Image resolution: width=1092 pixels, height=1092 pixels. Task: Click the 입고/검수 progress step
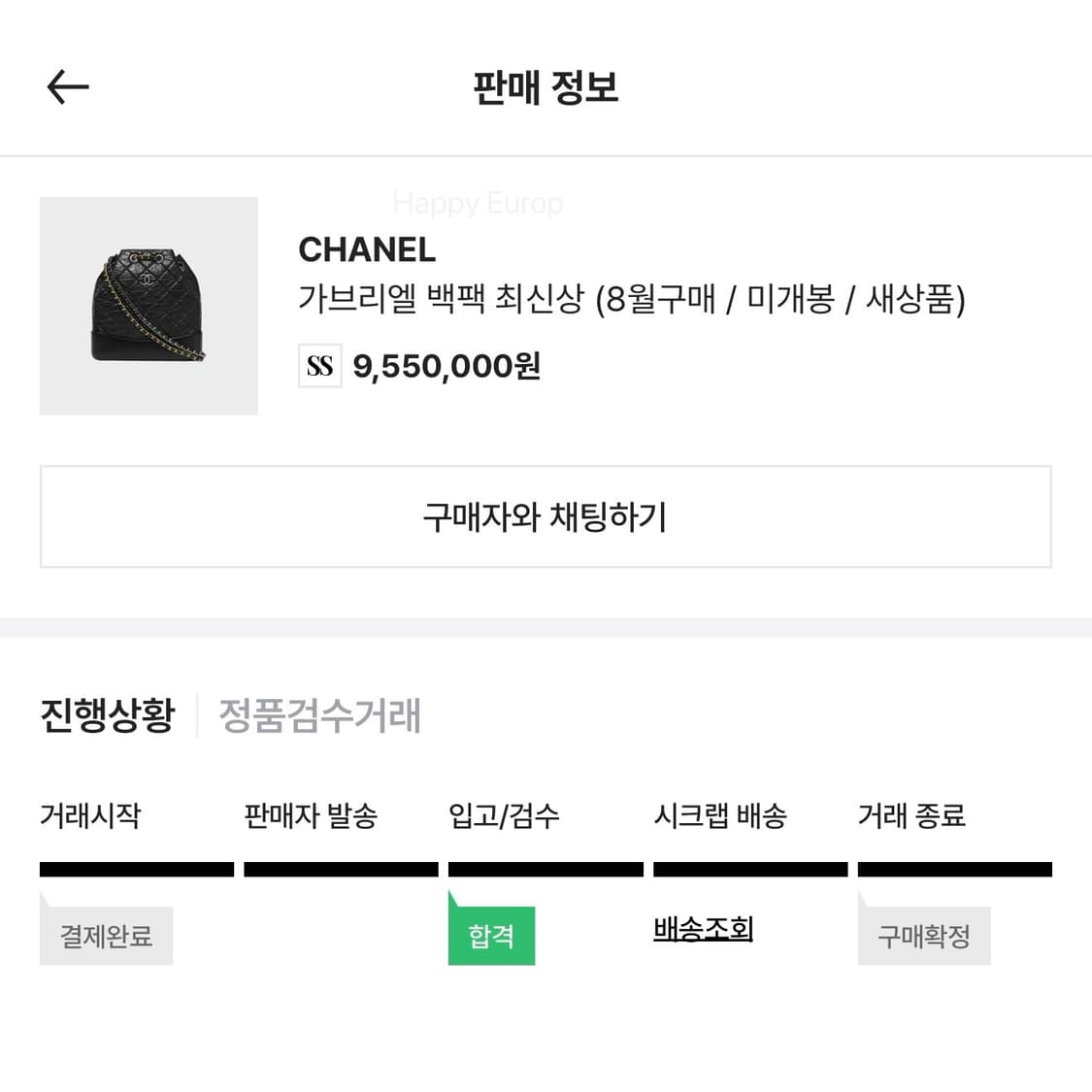coord(509,817)
